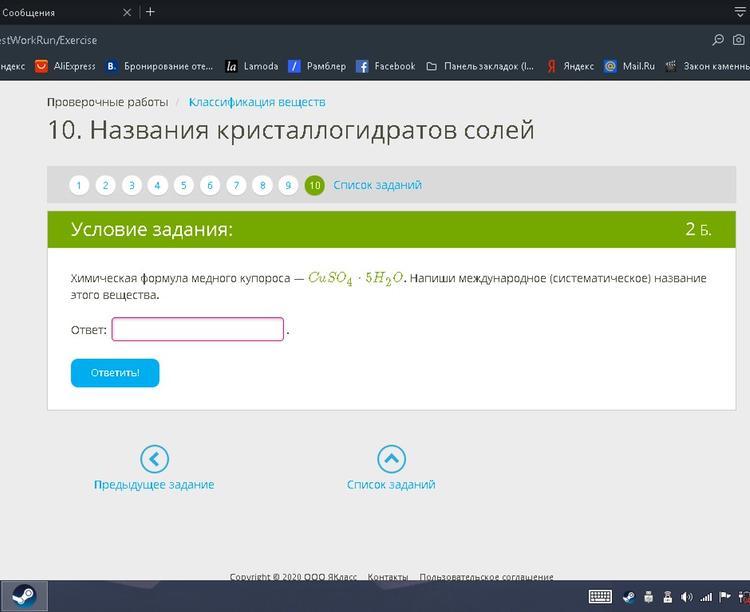750x612 pixels.
Task: Open the Mail.Ru bookmark
Action: 629,66
